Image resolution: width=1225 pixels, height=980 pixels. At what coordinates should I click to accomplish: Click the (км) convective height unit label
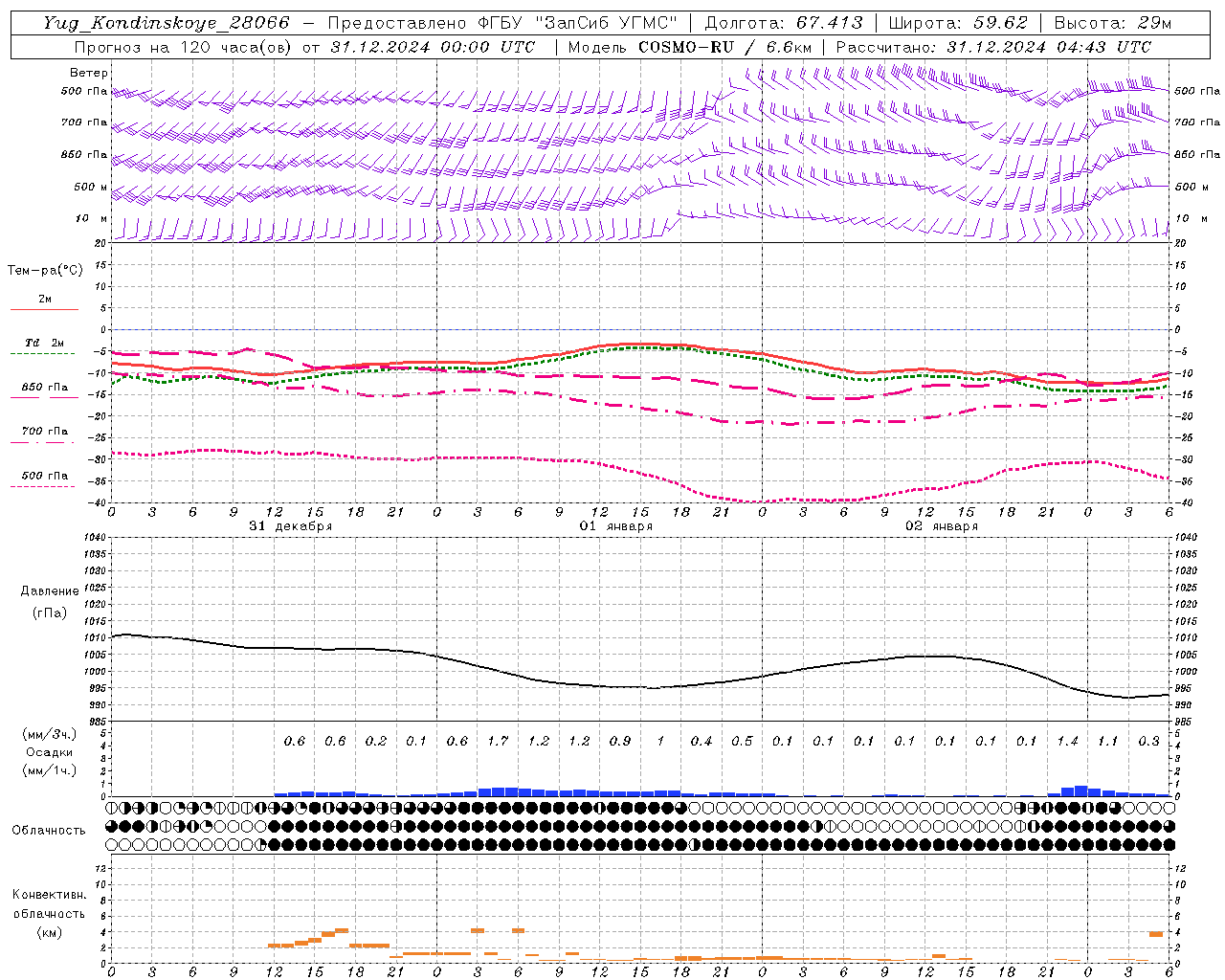[x=49, y=932]
